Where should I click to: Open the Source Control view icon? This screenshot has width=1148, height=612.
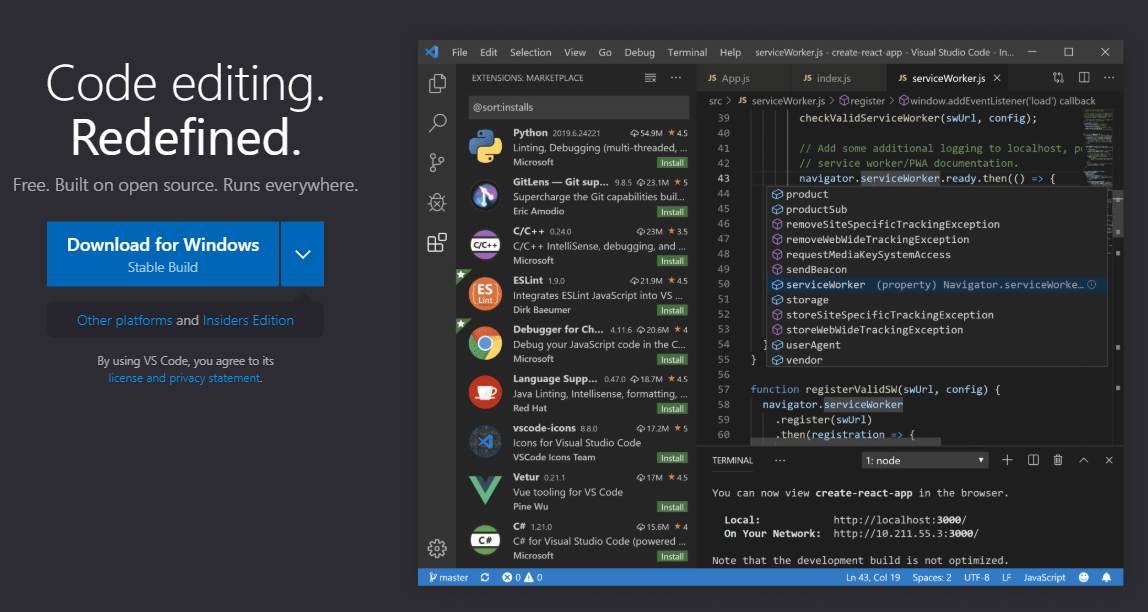tap(437, 162)
